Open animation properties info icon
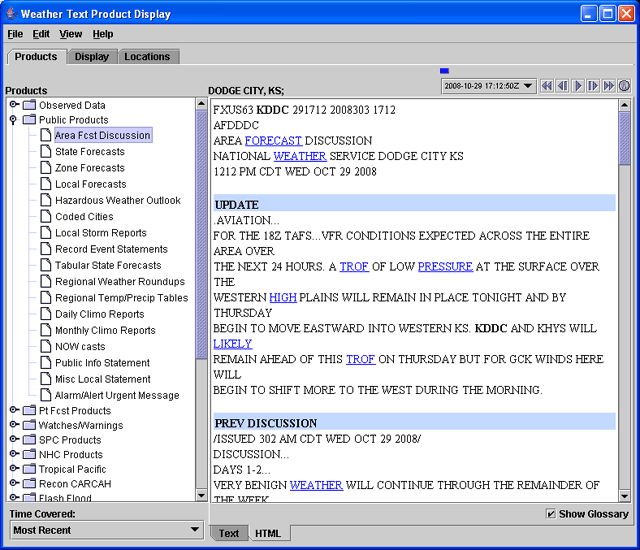The image size is (640, 550). (x=624, y=86)
